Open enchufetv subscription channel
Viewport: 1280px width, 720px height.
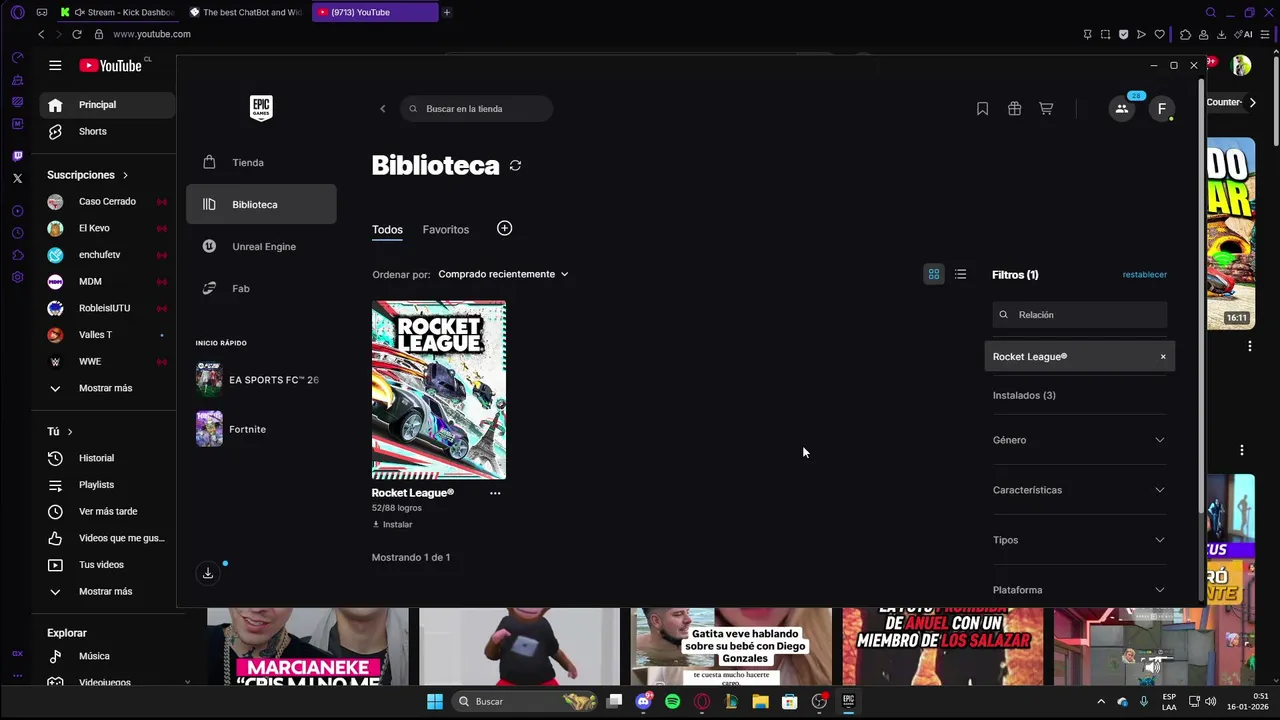(108, 255)
